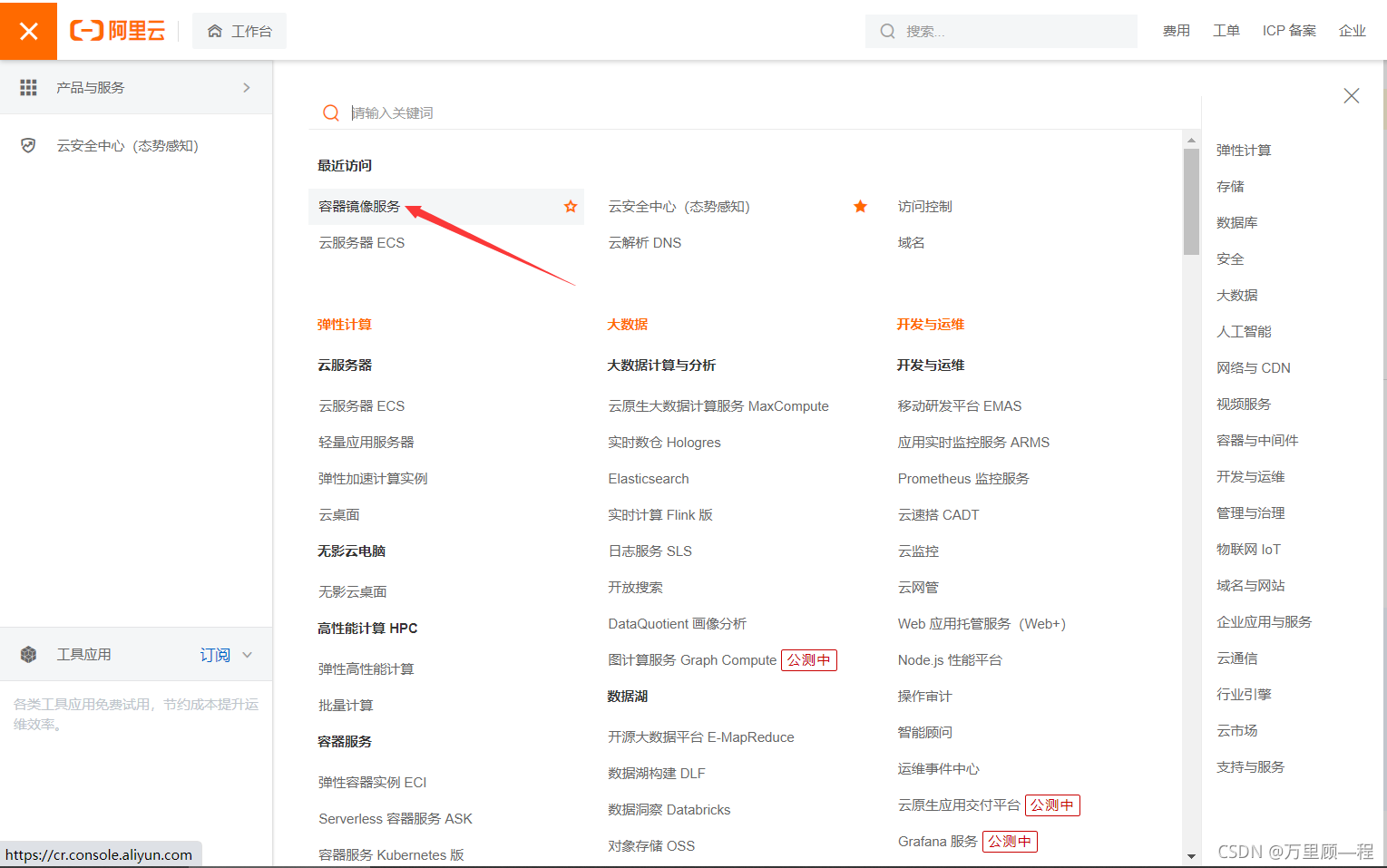Jump to 行业引擎 category
The height and width of the screenshot is (868, 1387).
[x=1244, y=695]
